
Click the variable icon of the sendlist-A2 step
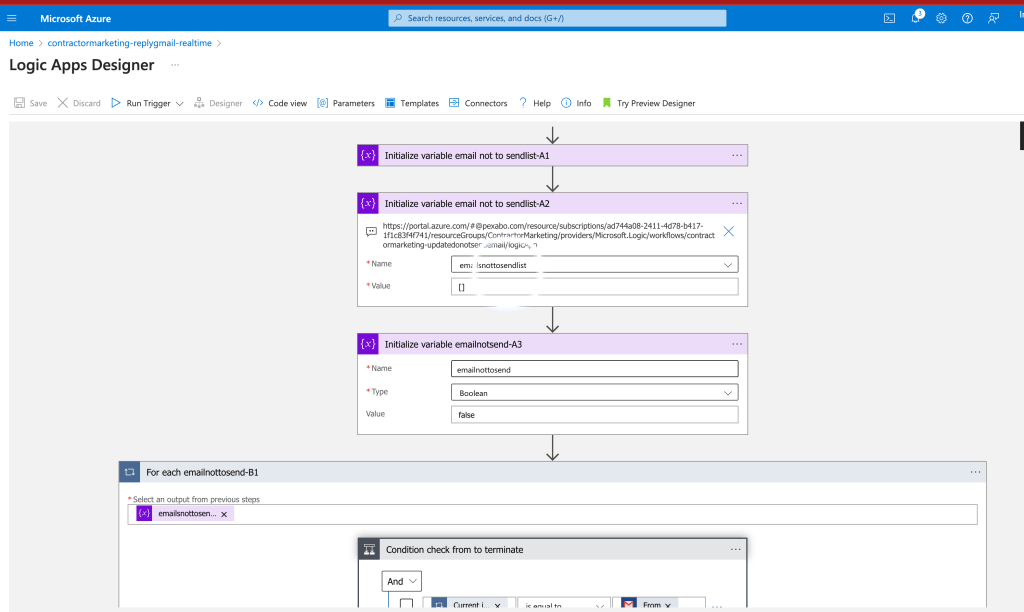(368, 204)
